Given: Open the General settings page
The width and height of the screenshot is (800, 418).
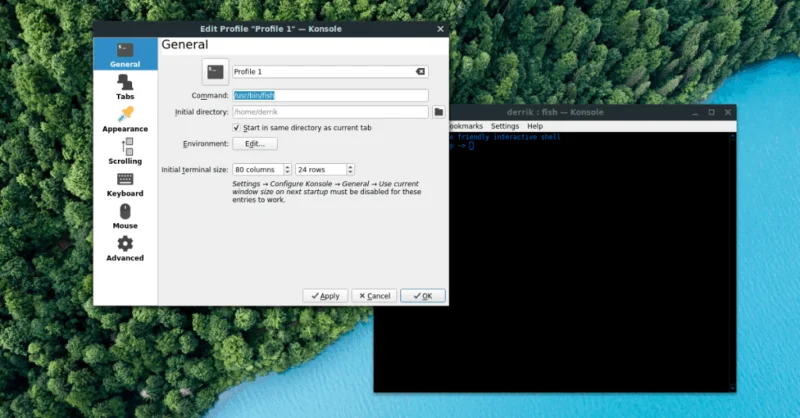Looking at the screenshot, I should pyautogui.click(x=125, y=54).
